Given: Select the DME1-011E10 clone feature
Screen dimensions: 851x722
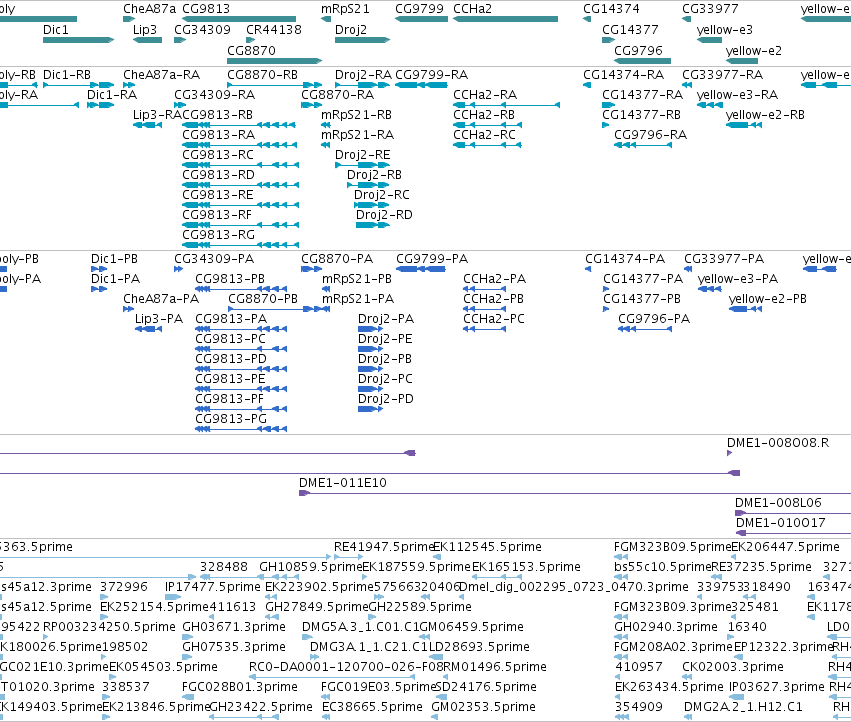Looking at the screenshot, I should tap(575, 493).
